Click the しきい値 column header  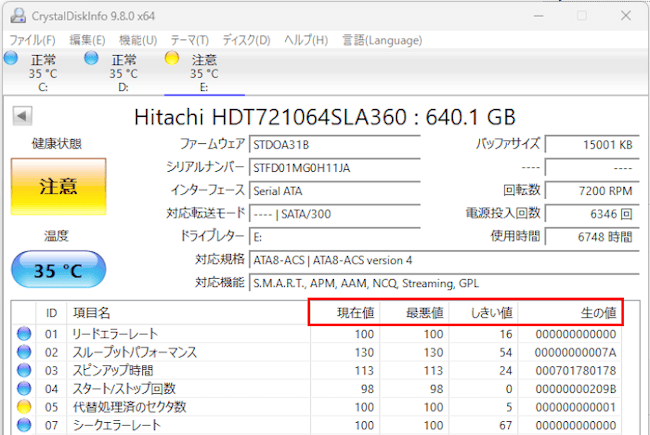coord(483,313)
